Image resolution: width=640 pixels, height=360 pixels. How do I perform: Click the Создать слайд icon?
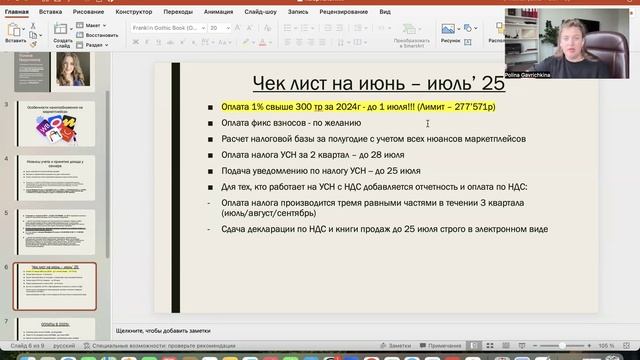click(x=60, y=29)
